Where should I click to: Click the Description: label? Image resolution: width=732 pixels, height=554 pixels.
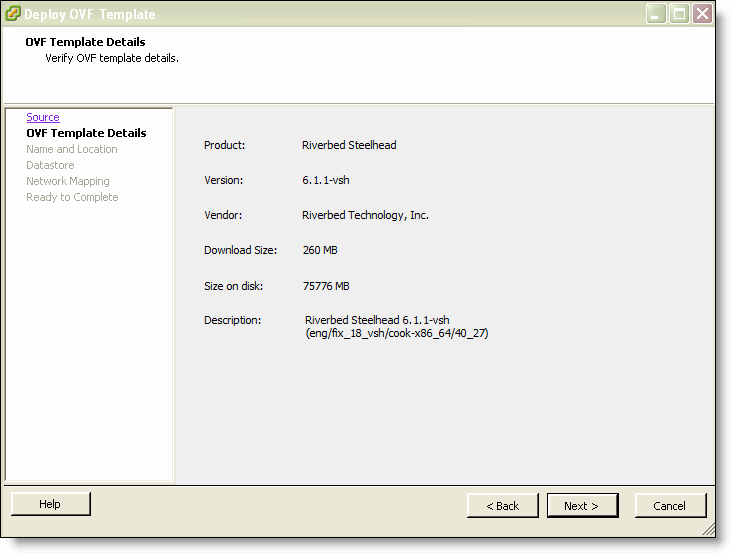tap(232, 320)
